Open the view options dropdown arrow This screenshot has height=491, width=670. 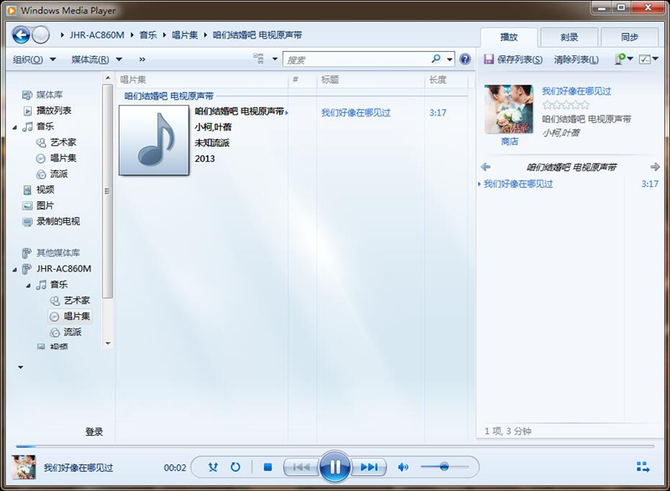tap(275, 59)
